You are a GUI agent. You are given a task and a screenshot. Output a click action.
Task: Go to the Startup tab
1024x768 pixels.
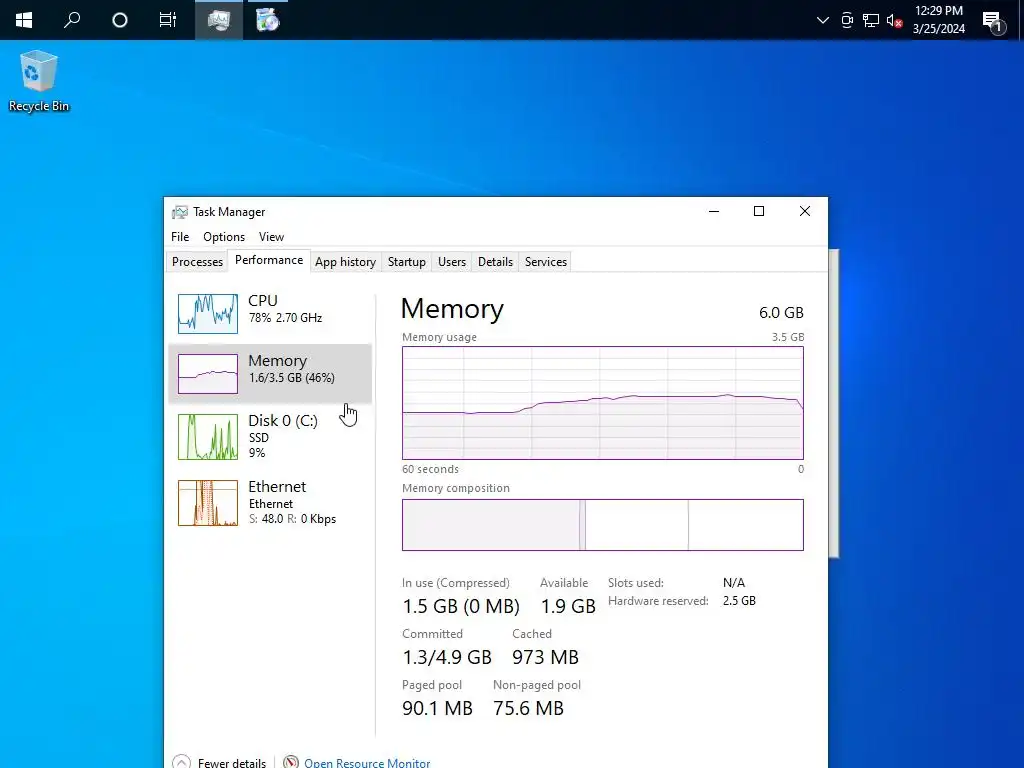407,262
